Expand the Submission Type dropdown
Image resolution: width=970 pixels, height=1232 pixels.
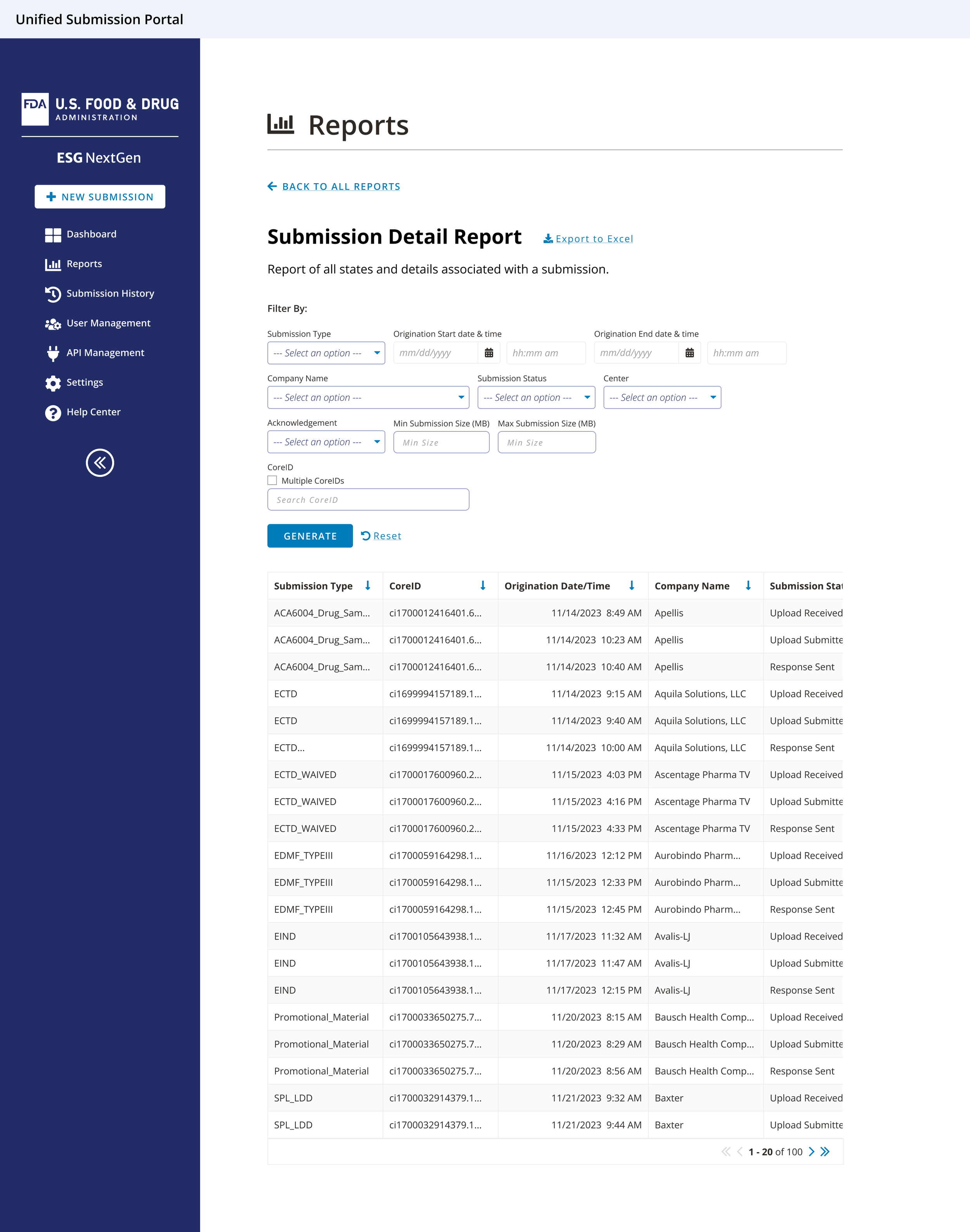(x=326, y=353)
